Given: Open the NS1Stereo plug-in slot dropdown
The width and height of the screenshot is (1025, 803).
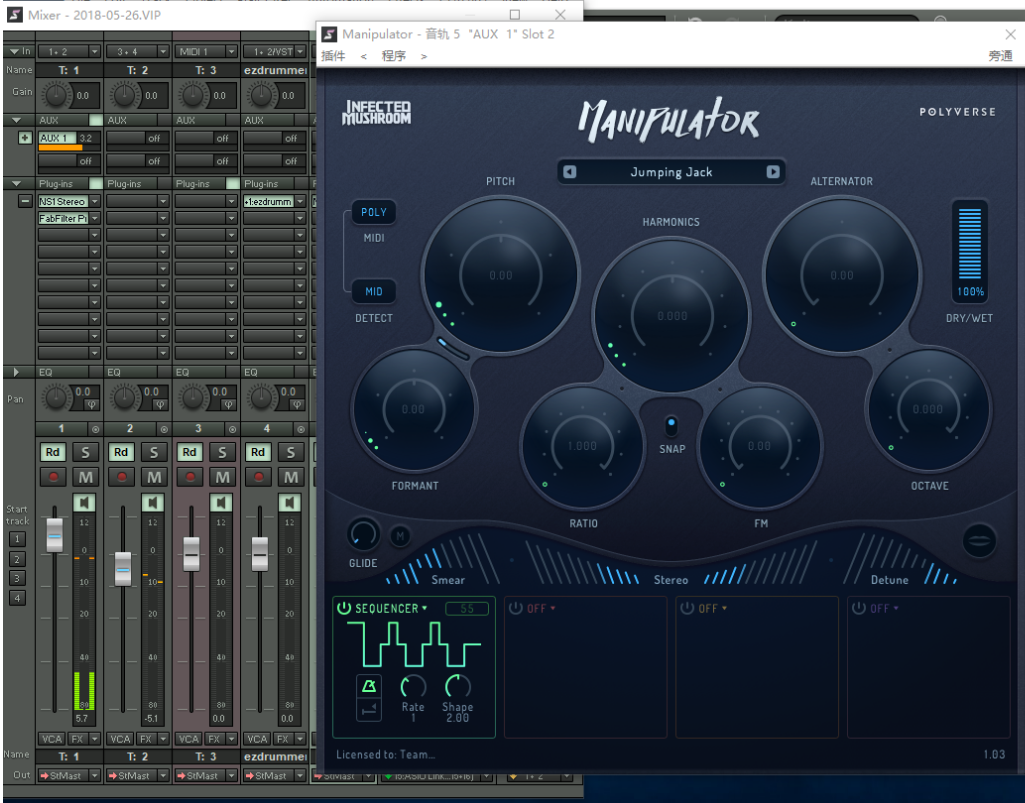Looking at the screenshot, I should point(95,201).
